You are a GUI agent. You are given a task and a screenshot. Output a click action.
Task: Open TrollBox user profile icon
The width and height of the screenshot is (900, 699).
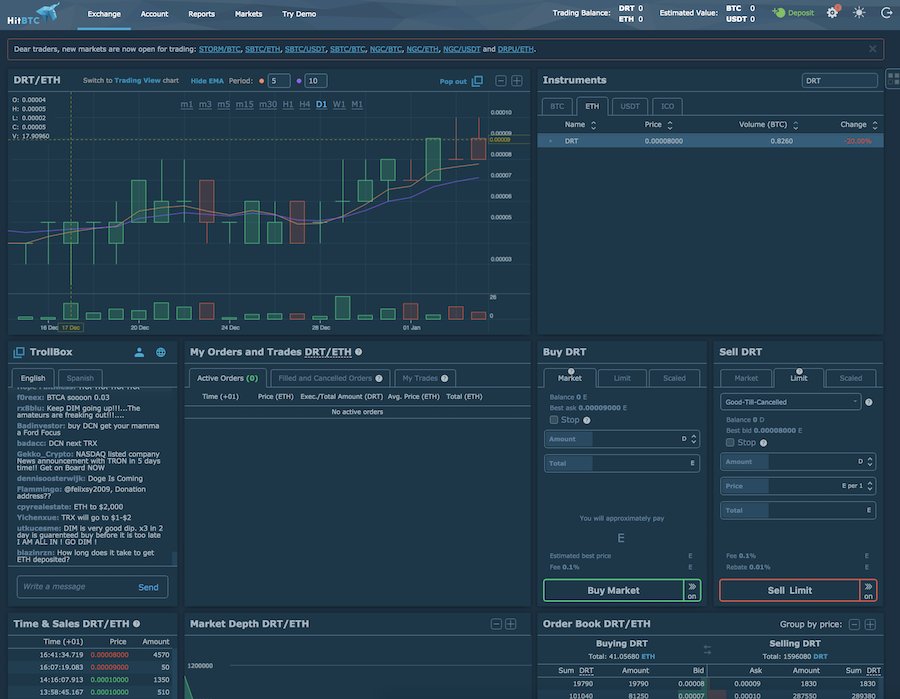(x=139, y=352)
